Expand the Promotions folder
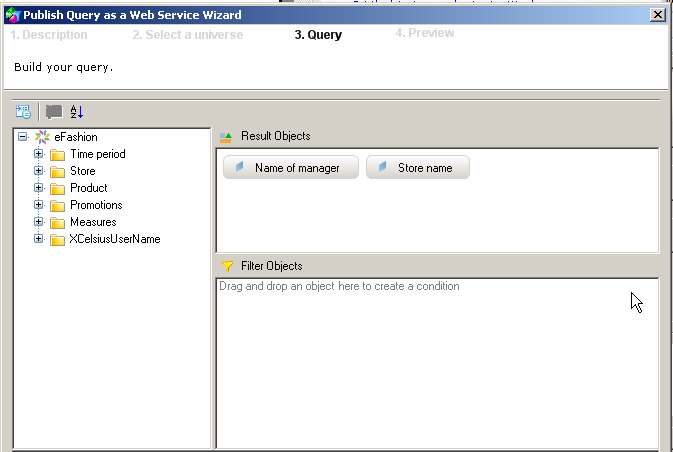This screenshot has width=673, height=452. click(38, 204)
